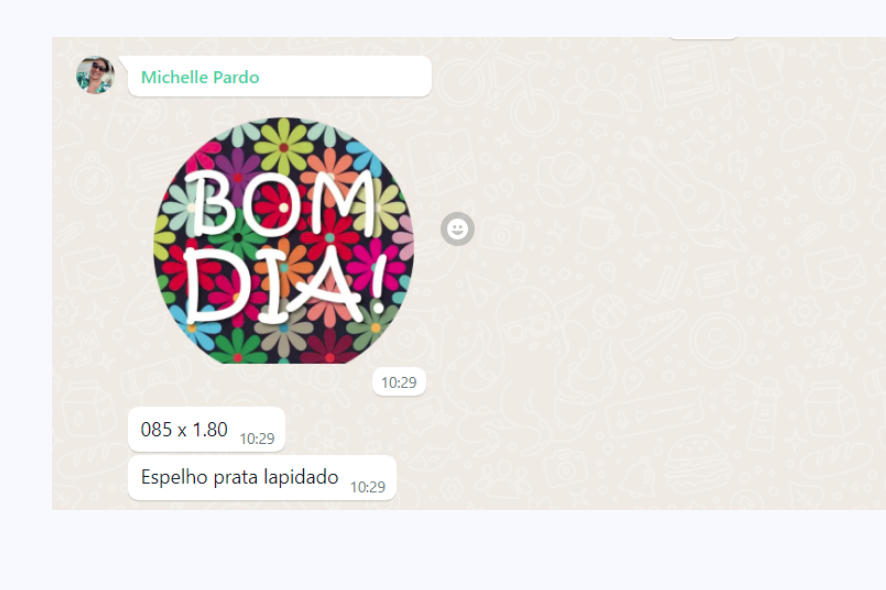886x590 pixels.
Task: Click the empty white space in the name bubble
Action: [345, 76]
